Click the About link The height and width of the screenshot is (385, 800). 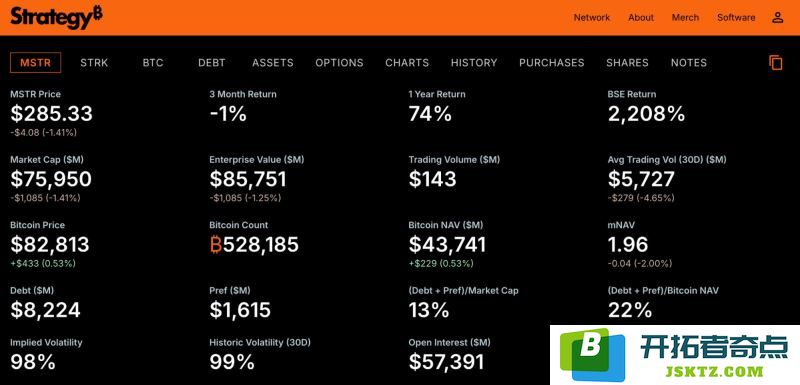pos(641,17)
